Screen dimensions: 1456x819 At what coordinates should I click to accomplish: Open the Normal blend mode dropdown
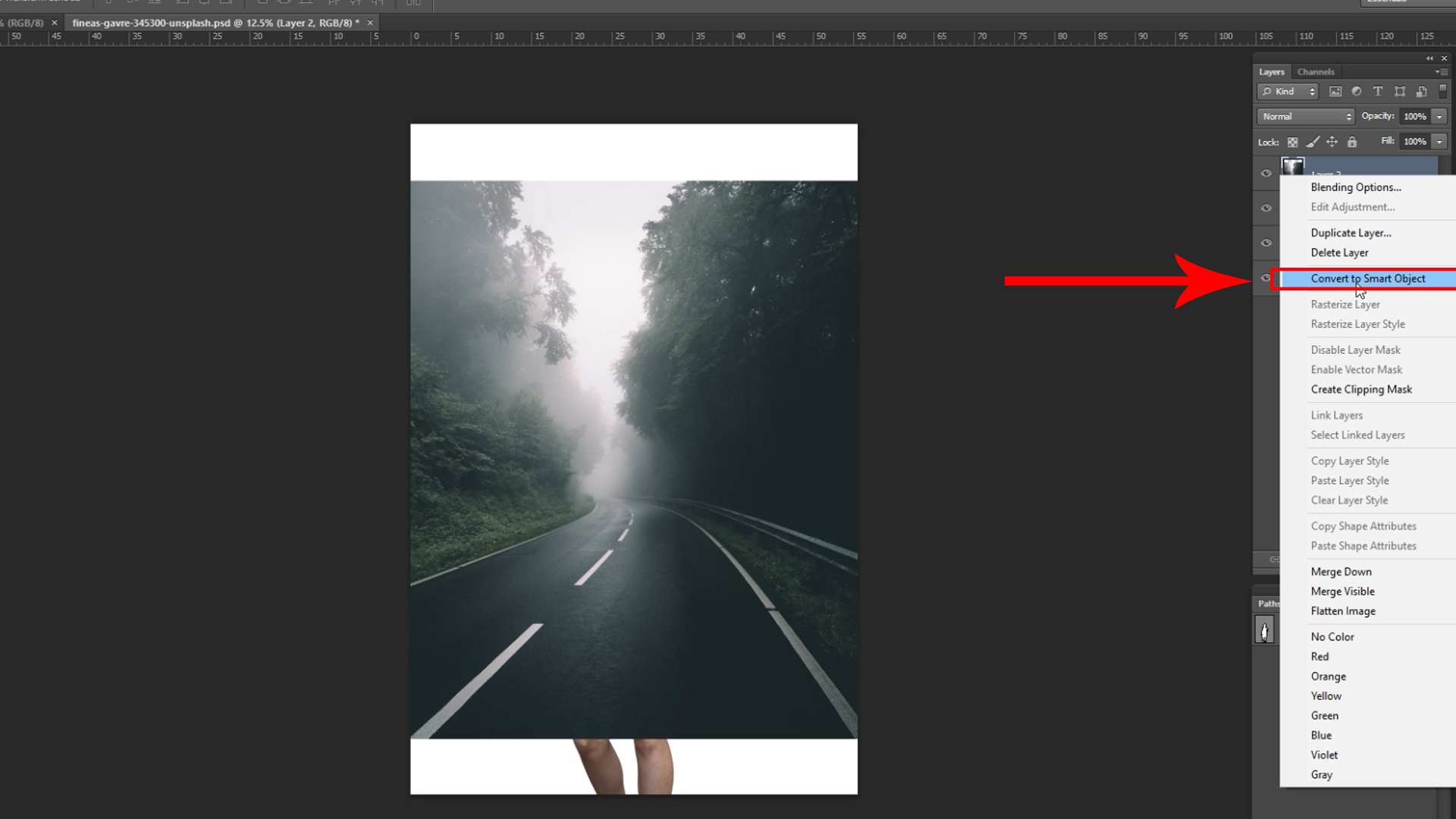click(x=1304, y=117)
